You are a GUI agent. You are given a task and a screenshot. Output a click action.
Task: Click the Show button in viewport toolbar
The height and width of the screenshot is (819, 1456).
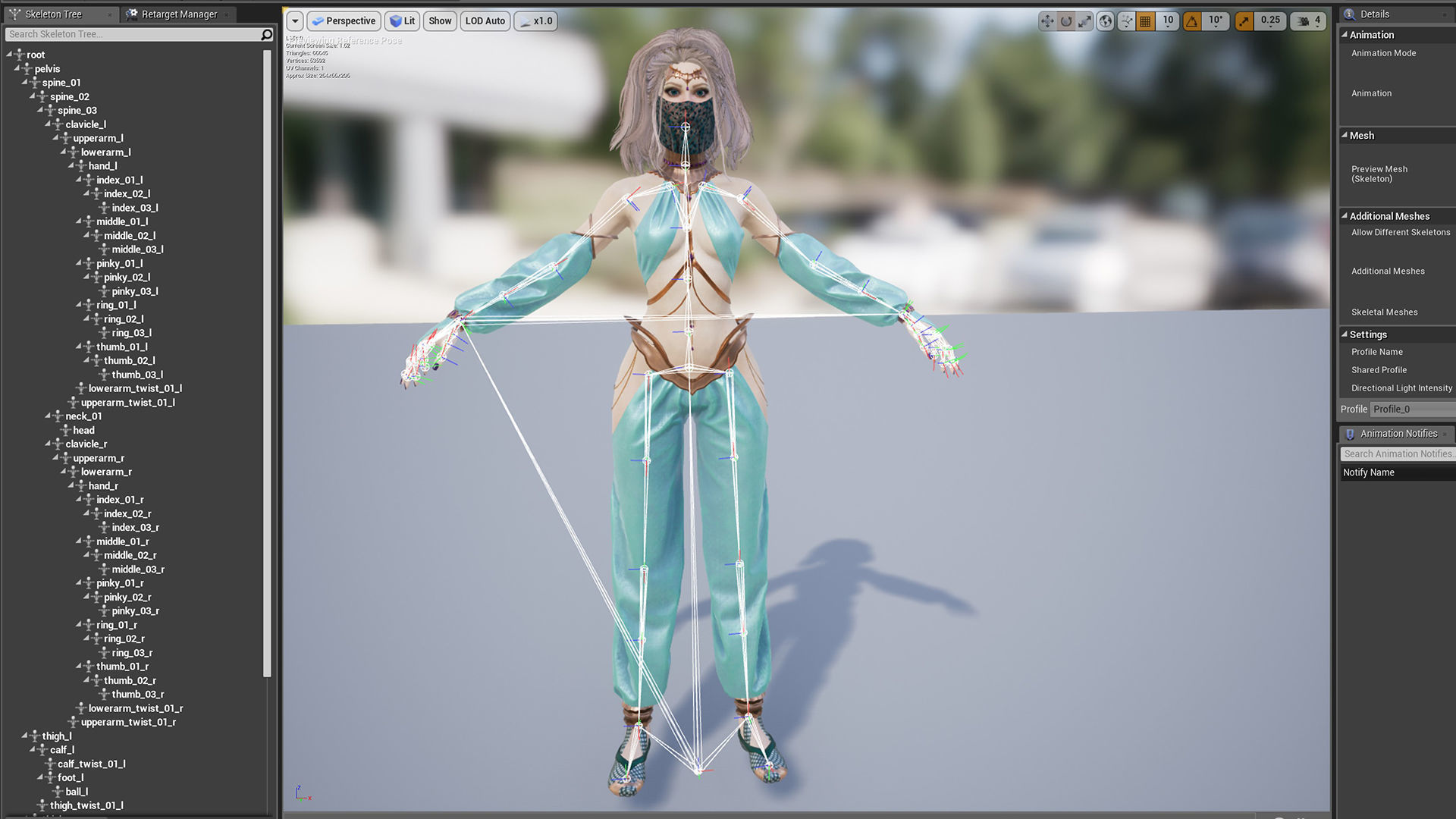click(440, 20)
